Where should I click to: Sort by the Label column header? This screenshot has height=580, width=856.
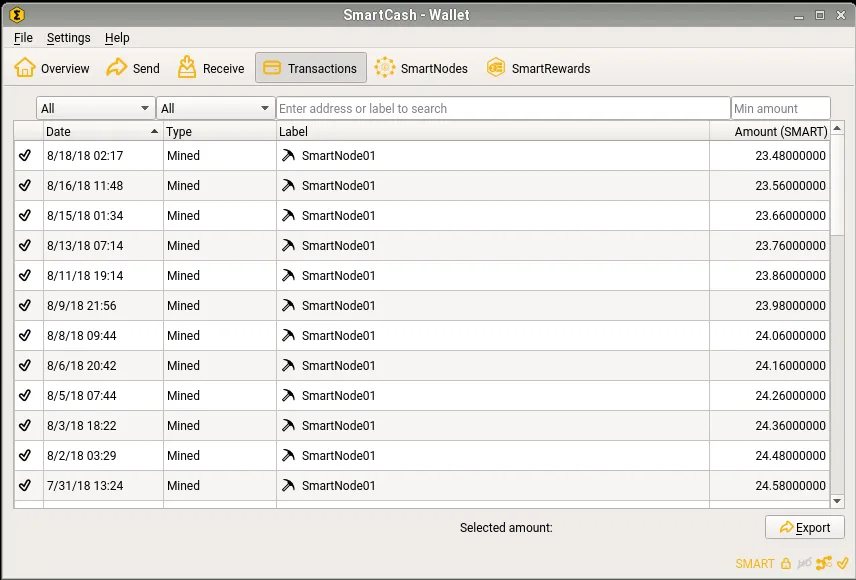point(492,132)
